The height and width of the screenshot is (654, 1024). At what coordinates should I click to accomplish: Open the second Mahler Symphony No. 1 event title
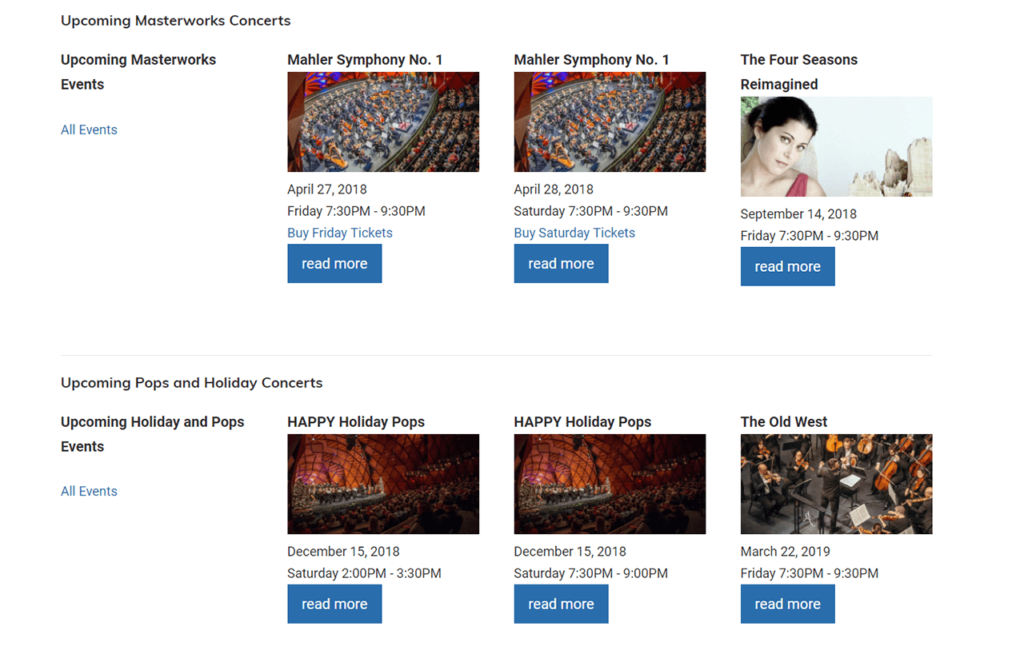[x=590, y=59]
